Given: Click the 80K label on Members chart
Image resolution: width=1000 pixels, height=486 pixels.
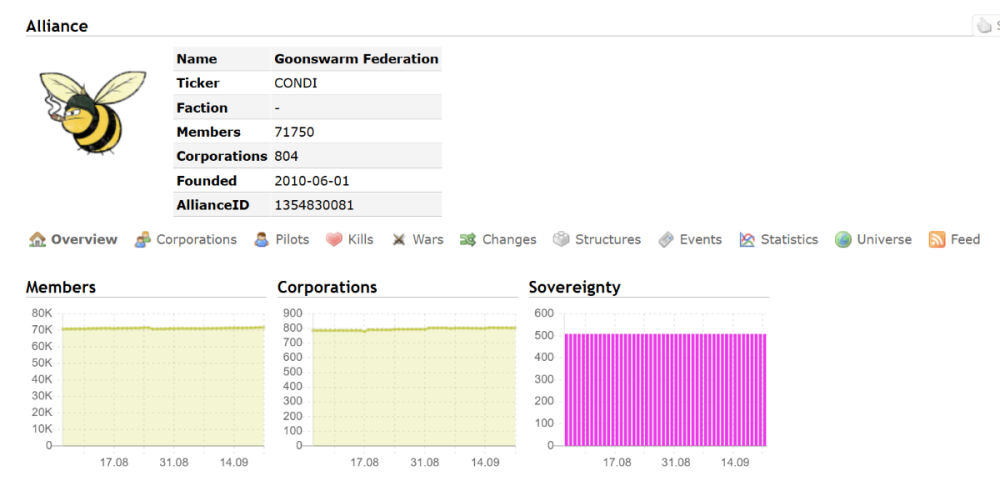Looking at the screenshot, I should [41, 313].
